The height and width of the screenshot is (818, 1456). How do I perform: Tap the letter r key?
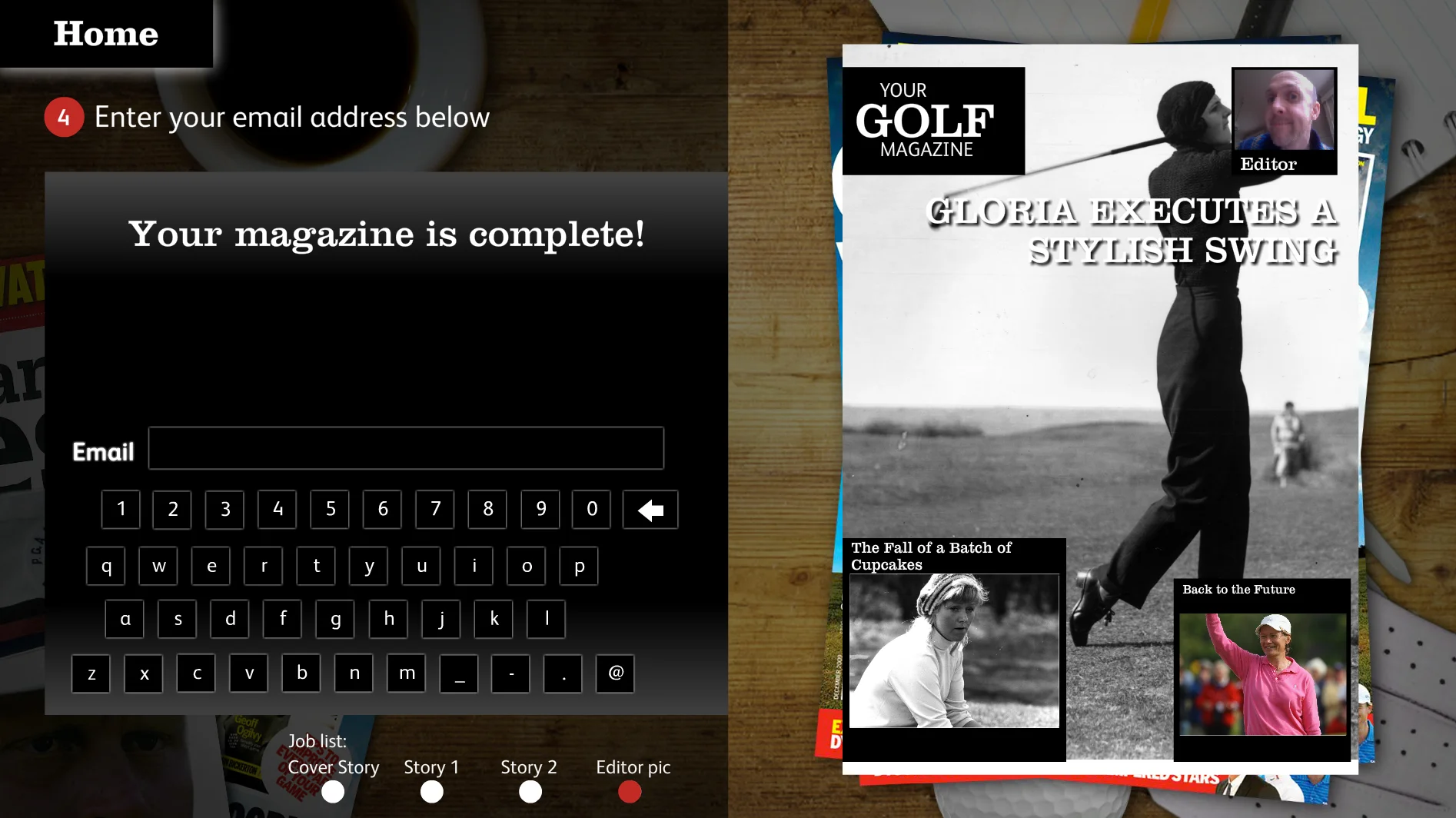click(x=264, y=566)
